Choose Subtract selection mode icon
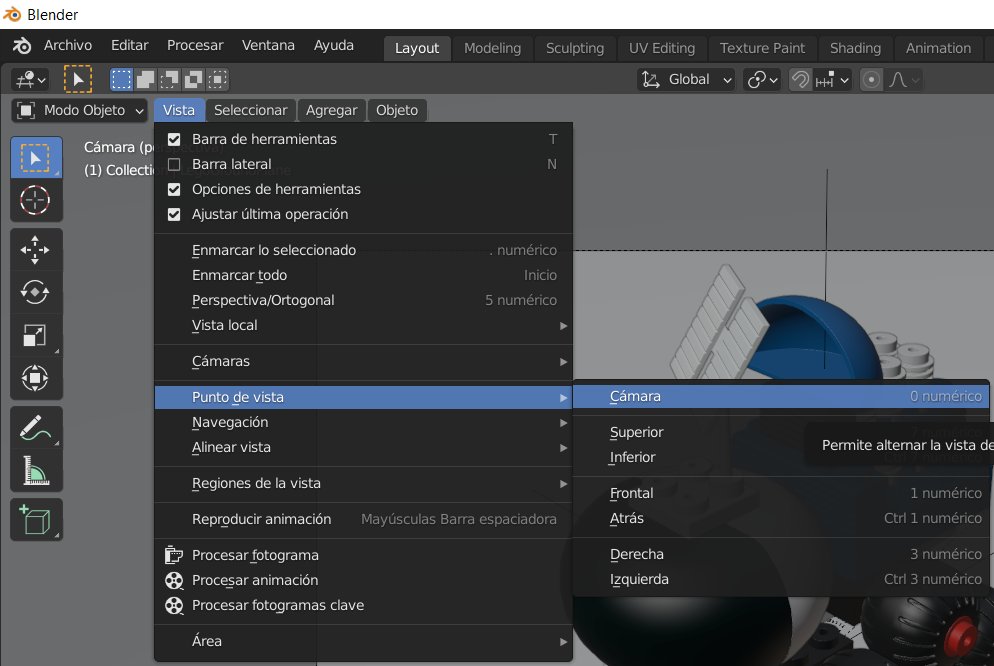Viewport: 994px width, 666px height. tap(169, 80)
